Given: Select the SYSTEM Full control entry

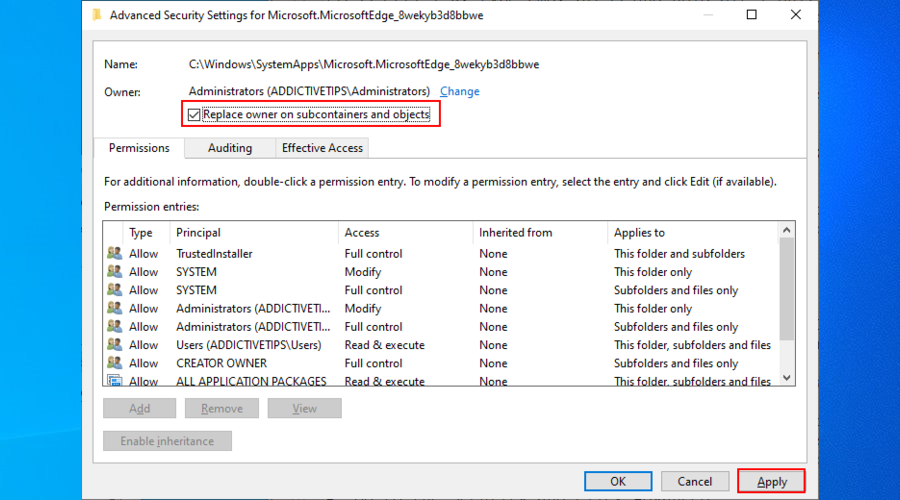Looking at the screenshot, I should [x=441, y=290].
